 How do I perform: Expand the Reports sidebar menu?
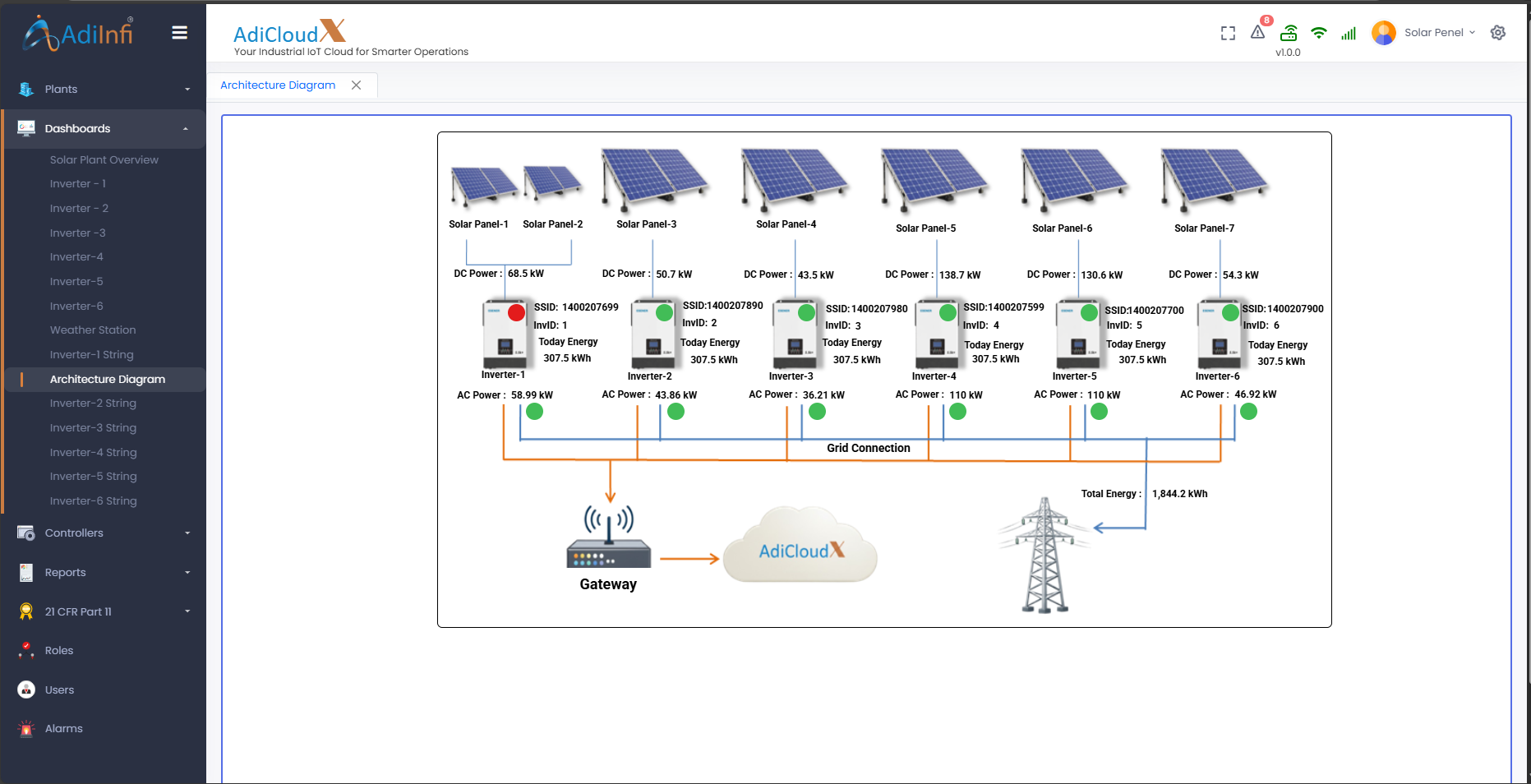point(104,572)
